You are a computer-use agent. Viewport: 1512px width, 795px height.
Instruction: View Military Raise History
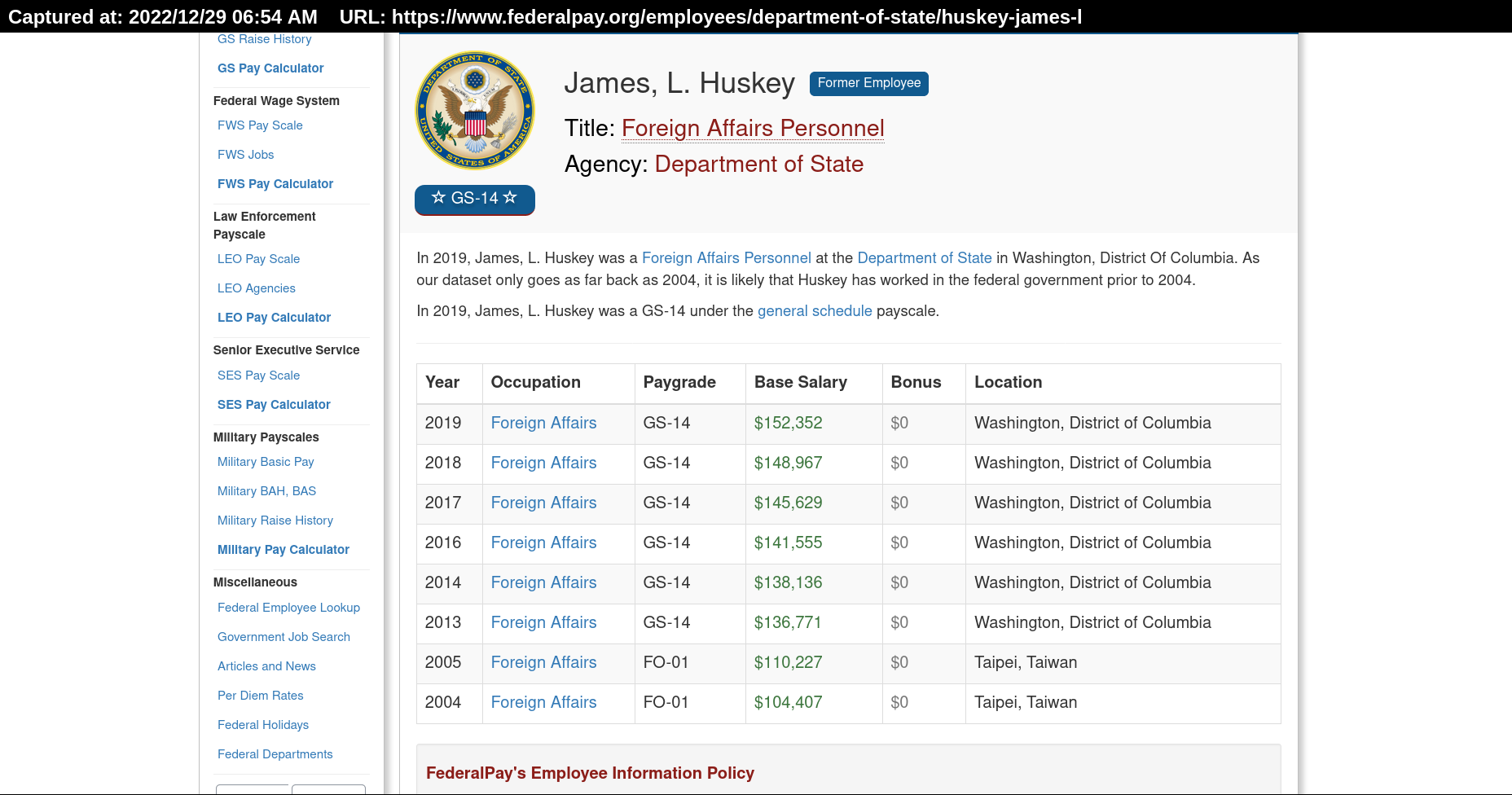(275, 520)
